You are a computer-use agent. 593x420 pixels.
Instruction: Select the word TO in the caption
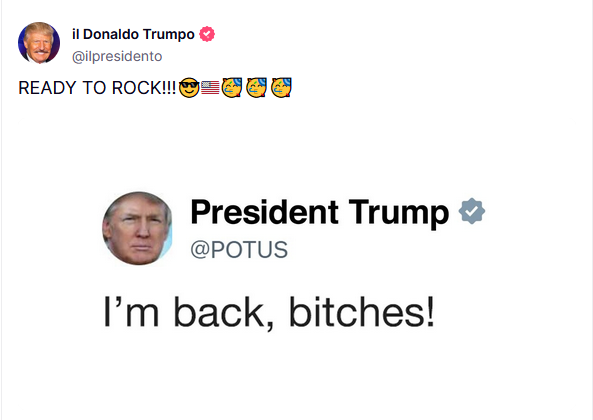pyautogui.click(x=94, y=88)
